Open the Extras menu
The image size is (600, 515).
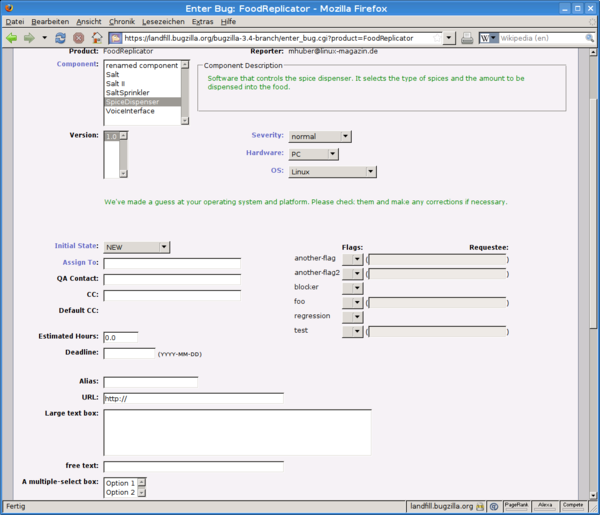click(202, 21)
